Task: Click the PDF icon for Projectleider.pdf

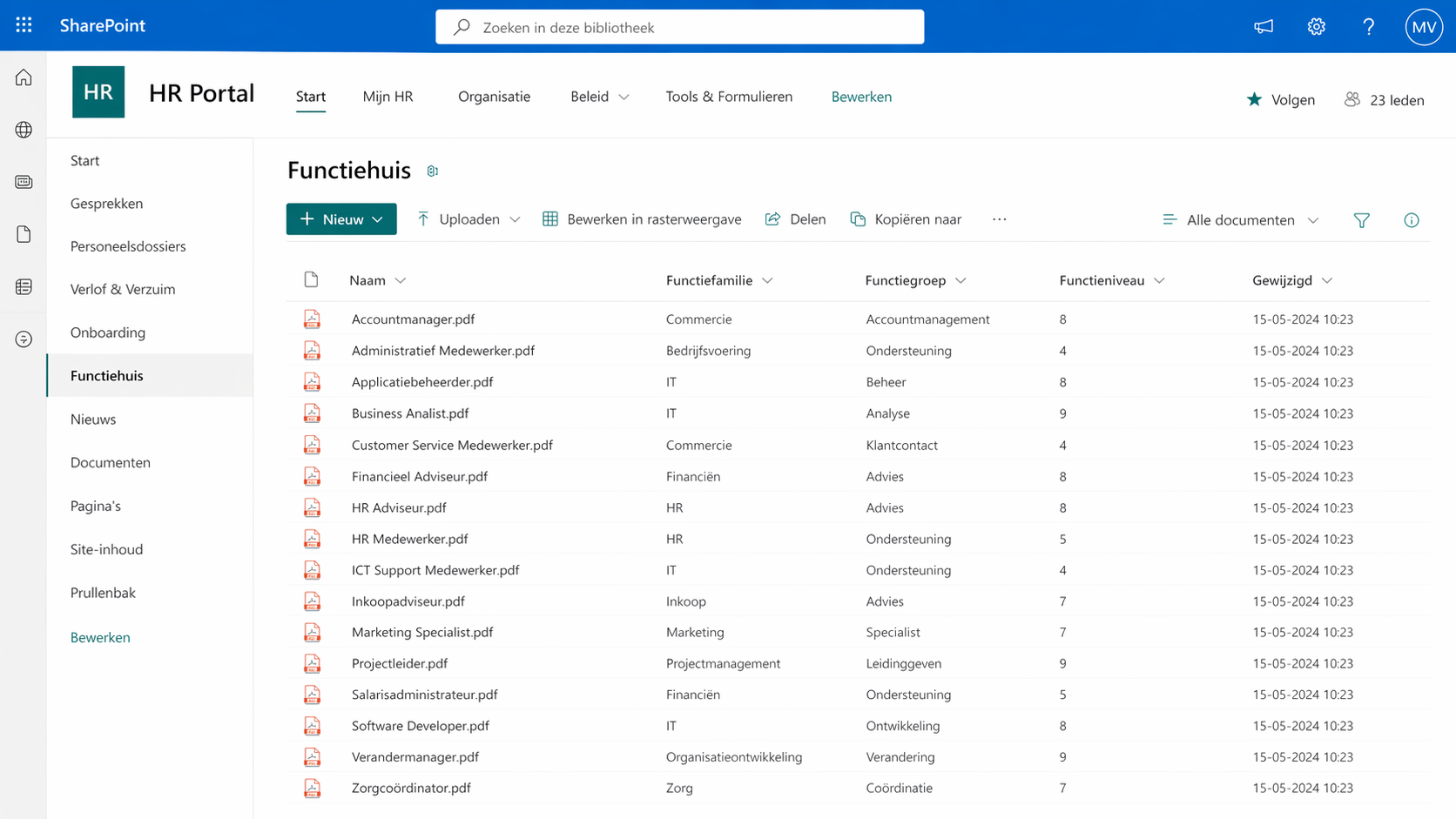Action: [x=312, y=663]
